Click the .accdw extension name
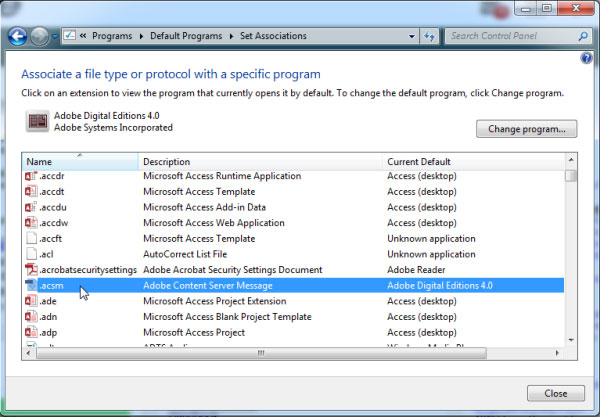Image resolution: width=600 pixels, height=417 pixels. point(54,223)
